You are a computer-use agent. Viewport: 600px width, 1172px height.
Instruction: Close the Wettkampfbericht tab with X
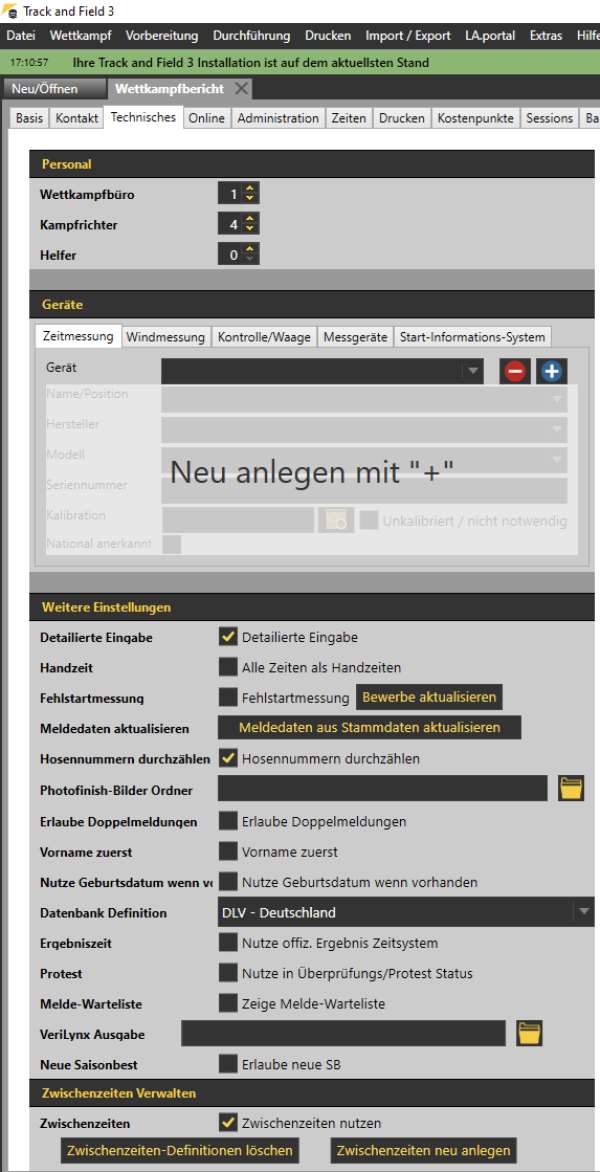pos(241,88)
